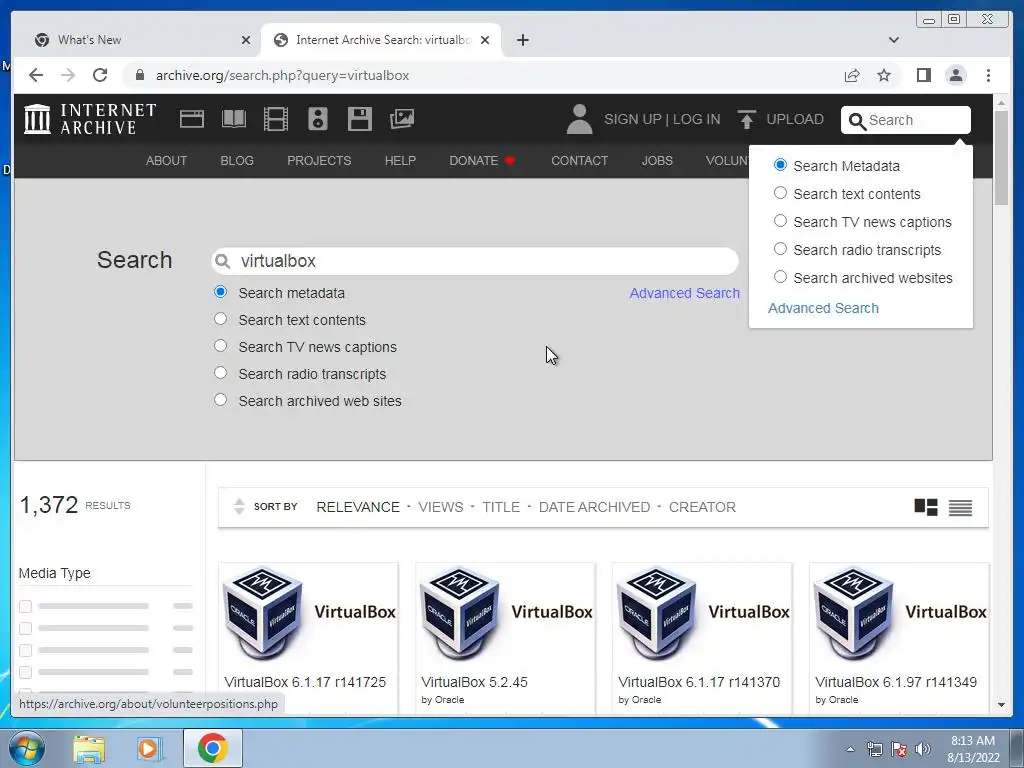Close the Internet Archive Search tab
The height and width of the screenshot is (768, 1024).
point(485,40)
